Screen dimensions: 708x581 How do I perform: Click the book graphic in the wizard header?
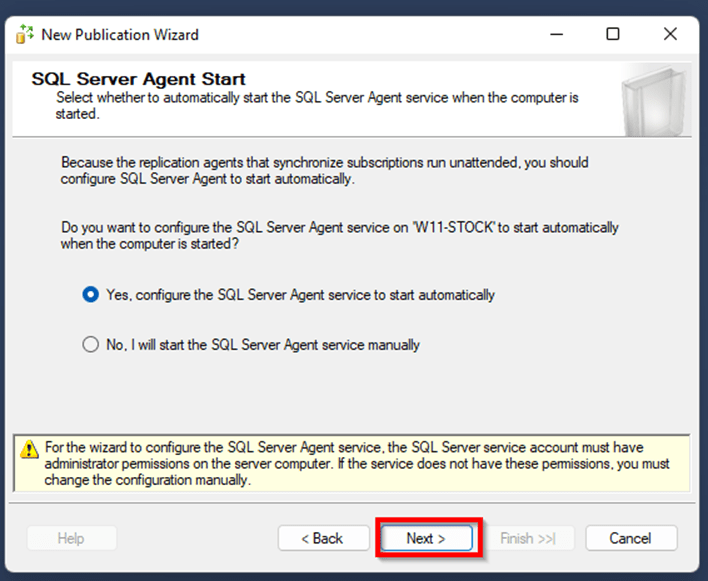[x=654, y=101]
